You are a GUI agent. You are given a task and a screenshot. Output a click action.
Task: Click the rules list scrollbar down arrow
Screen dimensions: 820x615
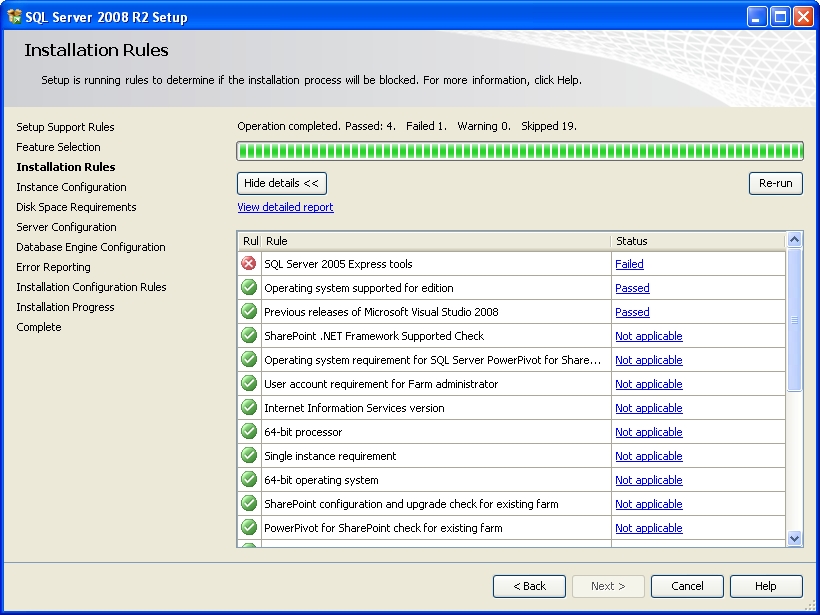click(x=794, y=538)
